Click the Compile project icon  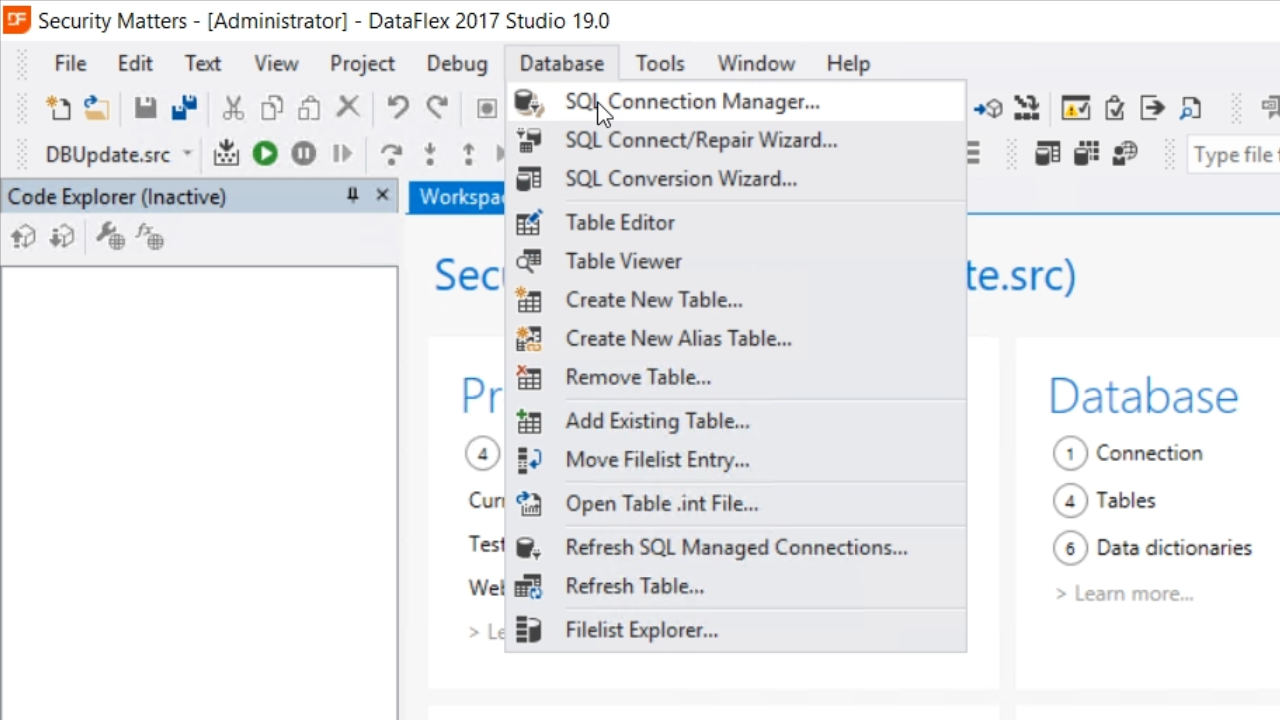(227, 153)
